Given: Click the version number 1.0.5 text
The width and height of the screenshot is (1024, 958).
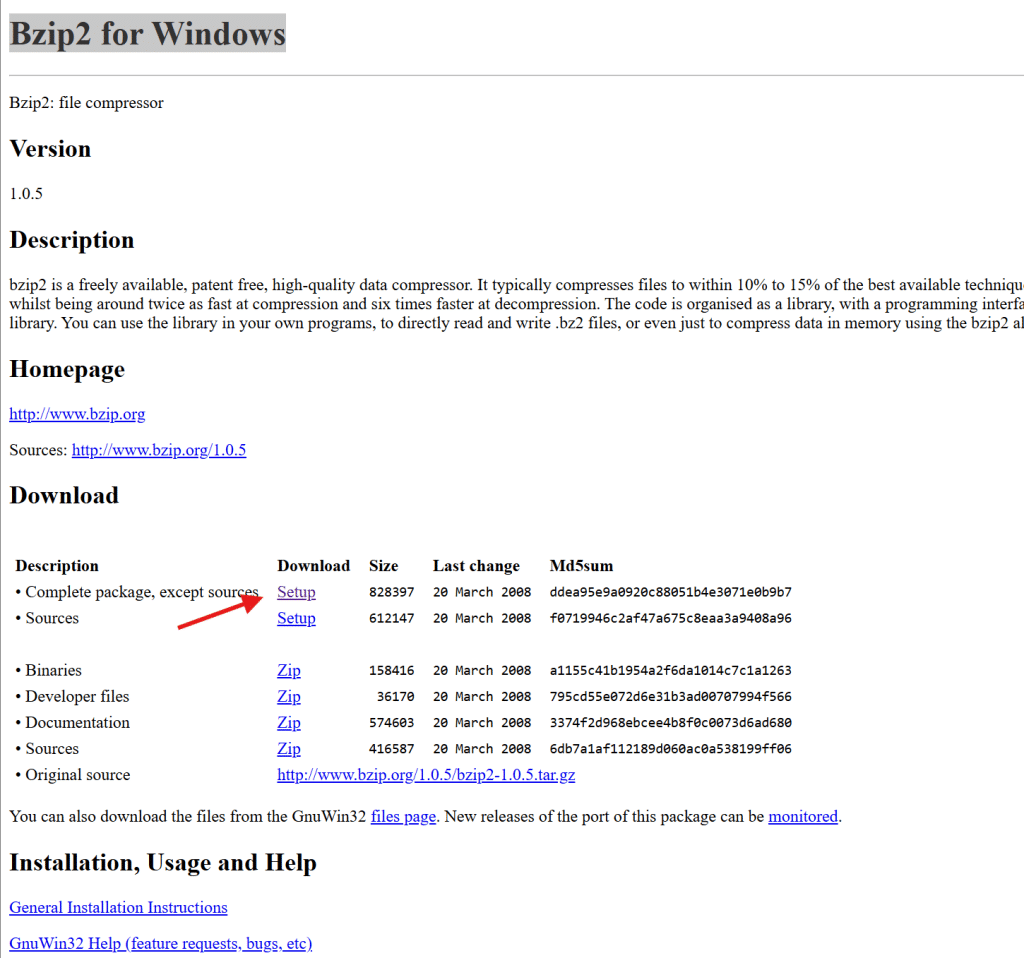Looking at the screenshot, I should 26,194.
